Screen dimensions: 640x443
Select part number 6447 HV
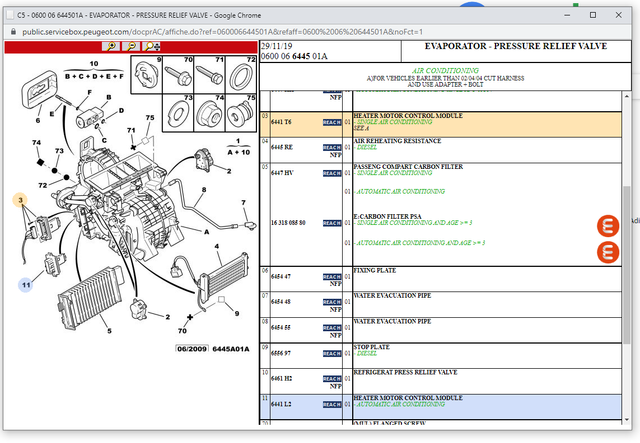(x=282, y=173)
